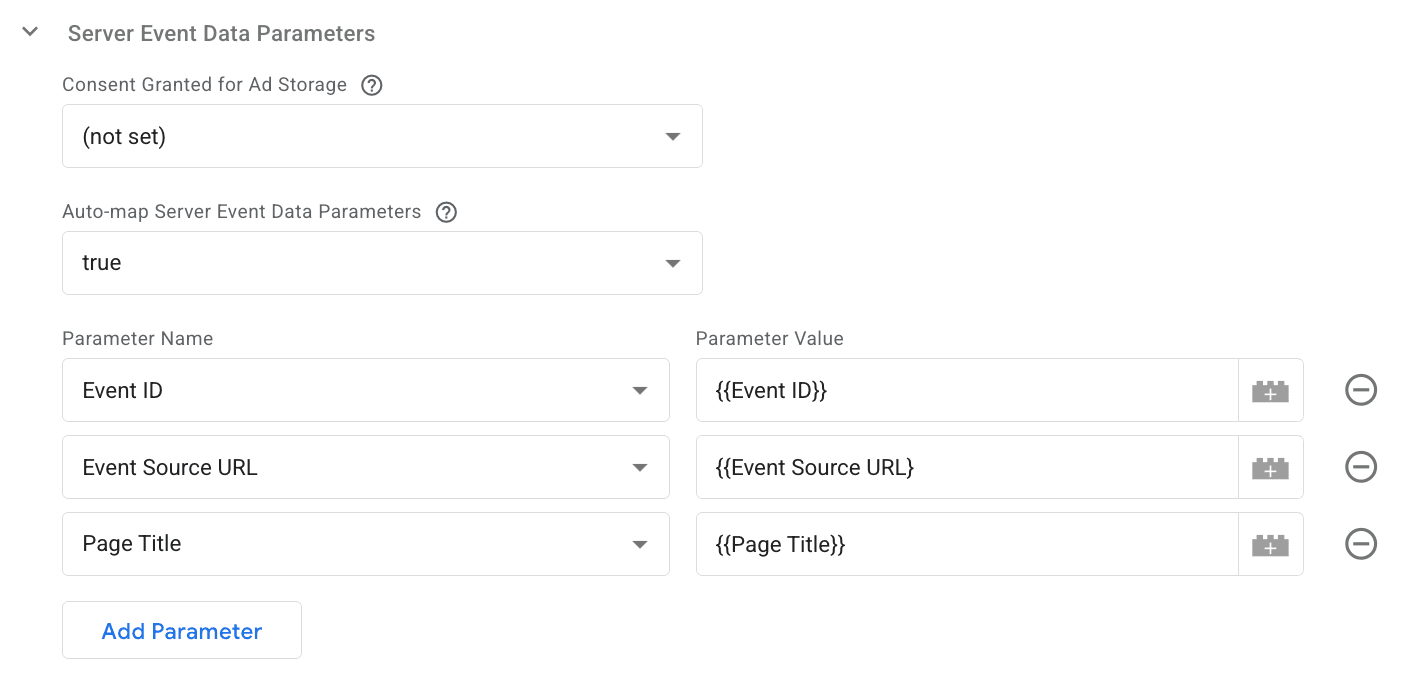1424x690 pixels.
Task: Focus the {{Event Source URL} value field
Action: (967, 467)
